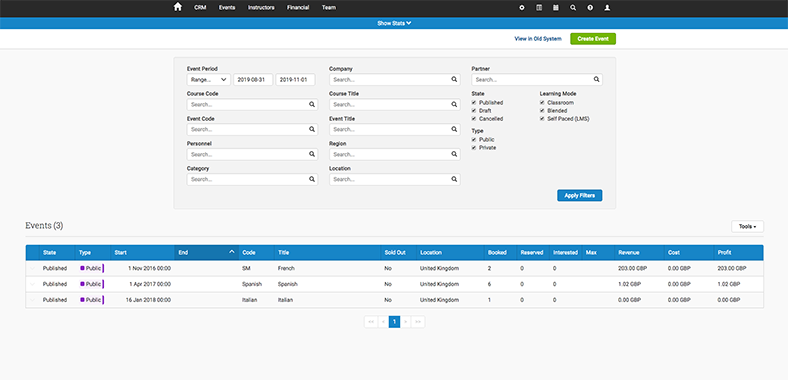
Task: Toggle the Blended learning mode checkbox
Action: pos(542,111)
